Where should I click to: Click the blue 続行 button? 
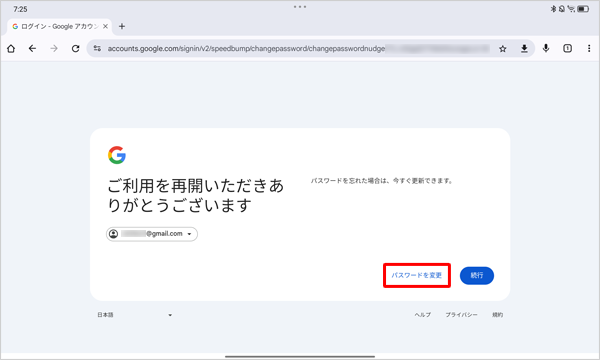[x=477, y=275]
